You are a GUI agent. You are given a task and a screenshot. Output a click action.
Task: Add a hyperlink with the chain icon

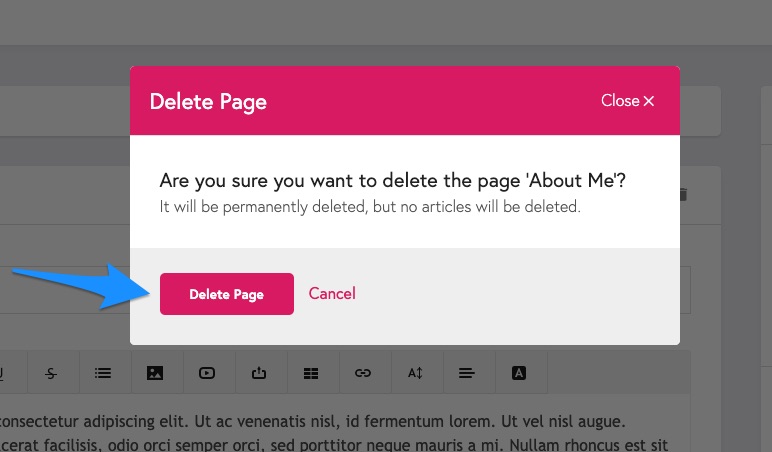pos(363,373)
